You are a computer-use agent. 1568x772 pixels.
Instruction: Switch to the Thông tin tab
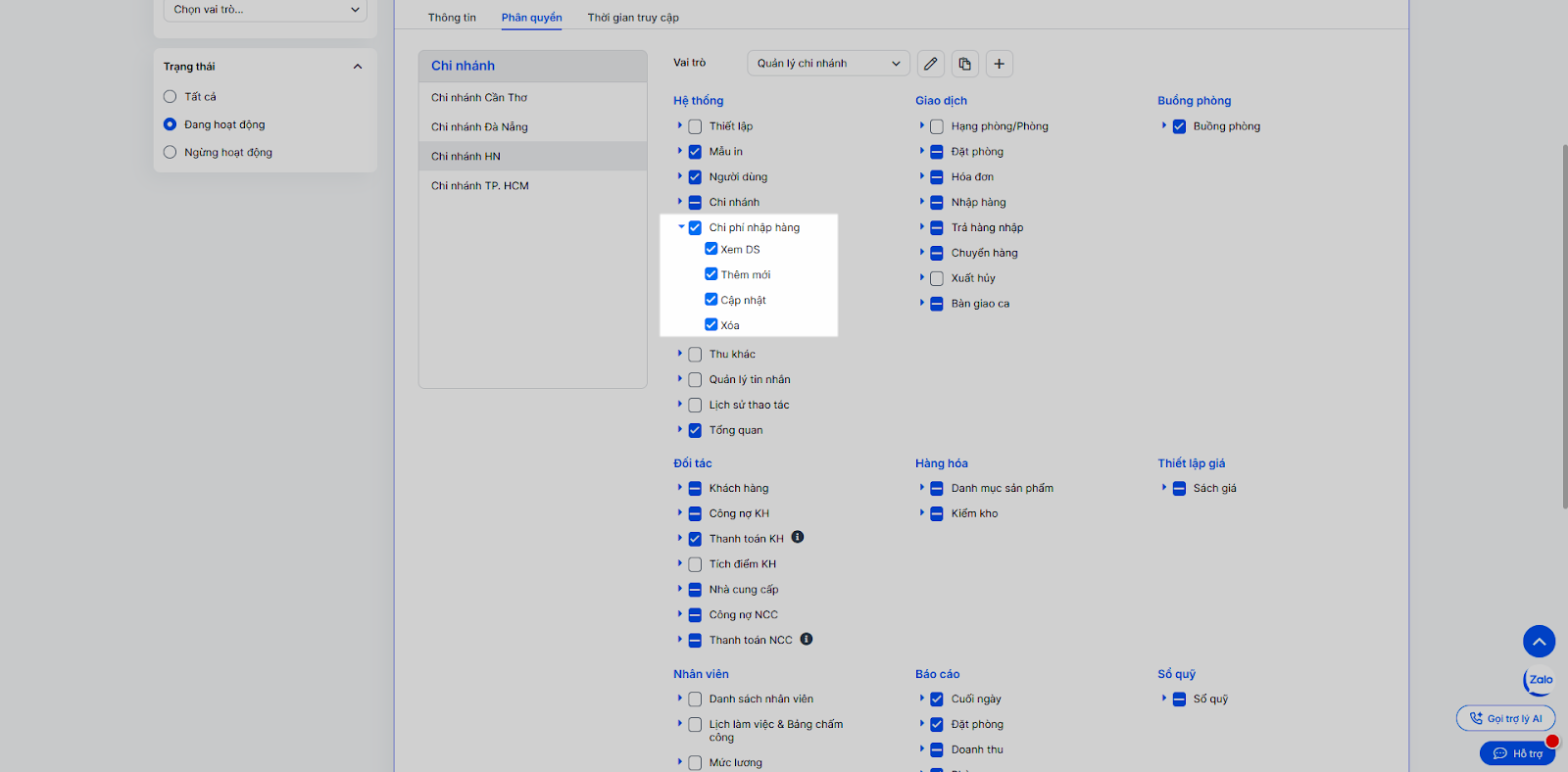[x=452, y=18]
